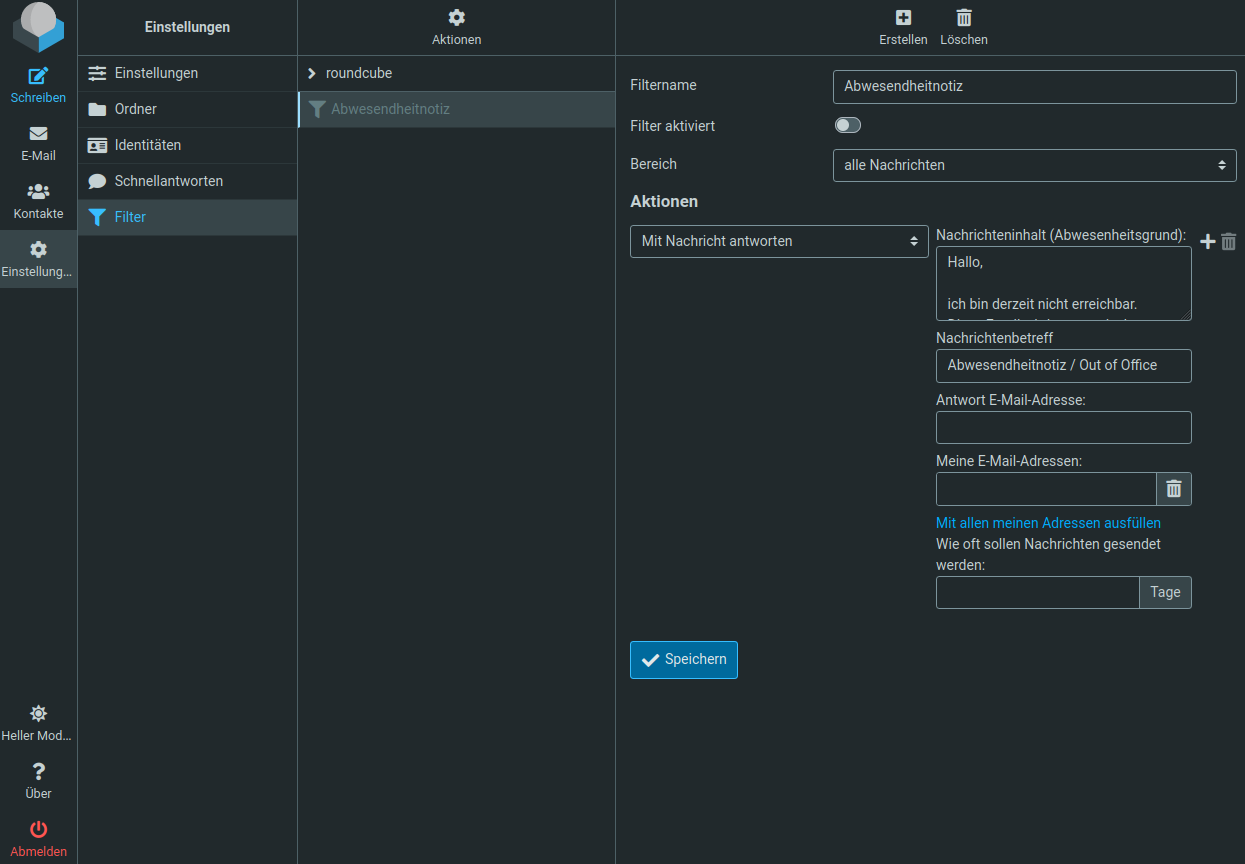Open the 'Mit Nachricht antworten' action dropdown
Viewport: 1245px width, 864px height.
point(779,241)
